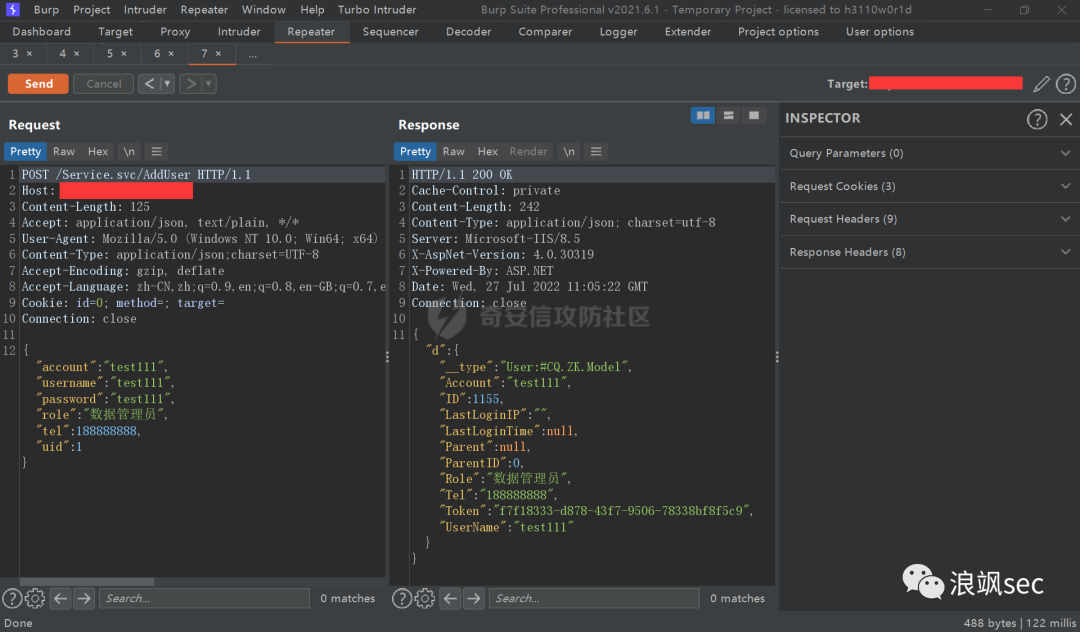
Task: Close the Inspector panel
Action: [x=1066, y=119]
